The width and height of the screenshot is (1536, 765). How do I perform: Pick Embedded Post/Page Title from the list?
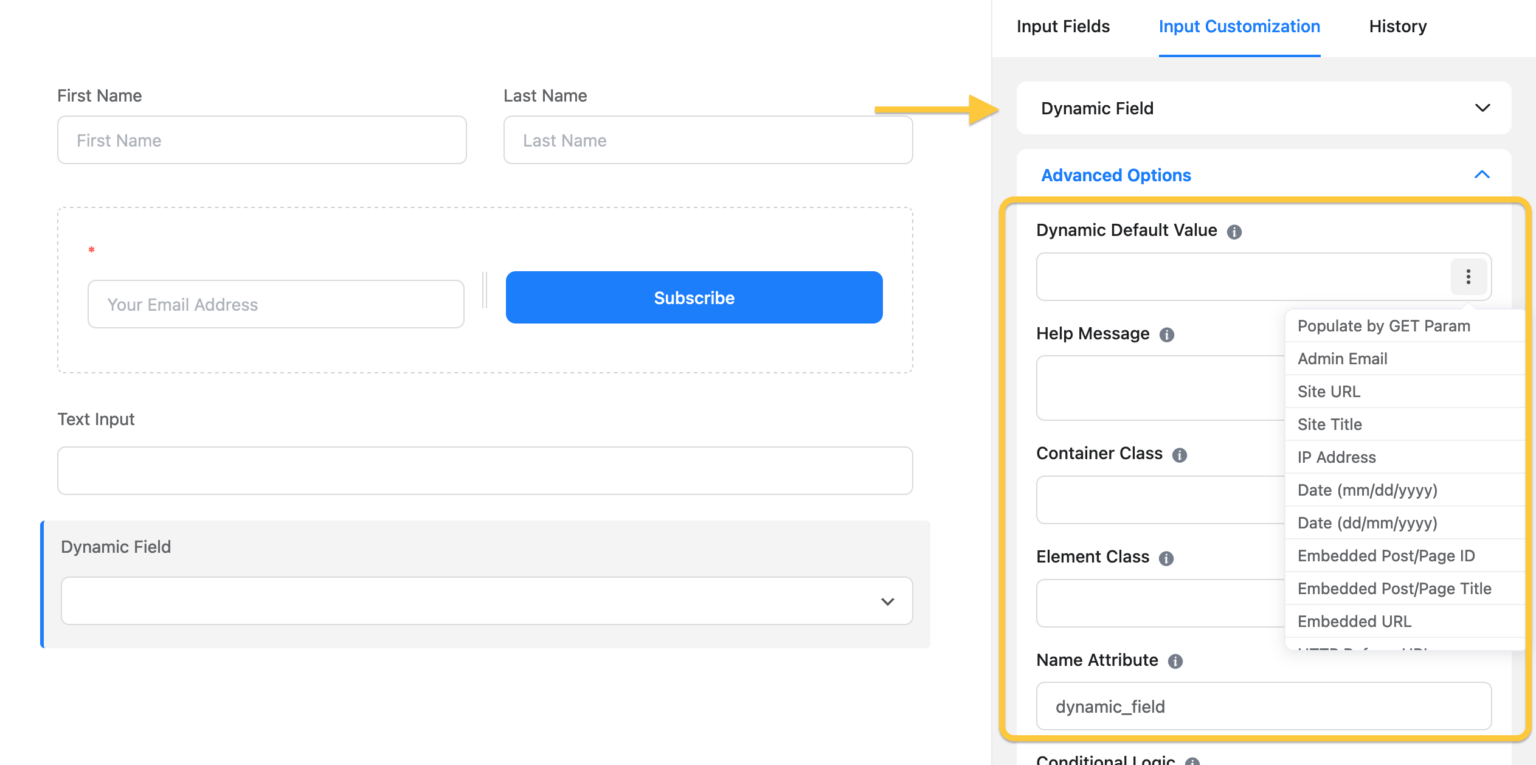(x=1394, y=589)
